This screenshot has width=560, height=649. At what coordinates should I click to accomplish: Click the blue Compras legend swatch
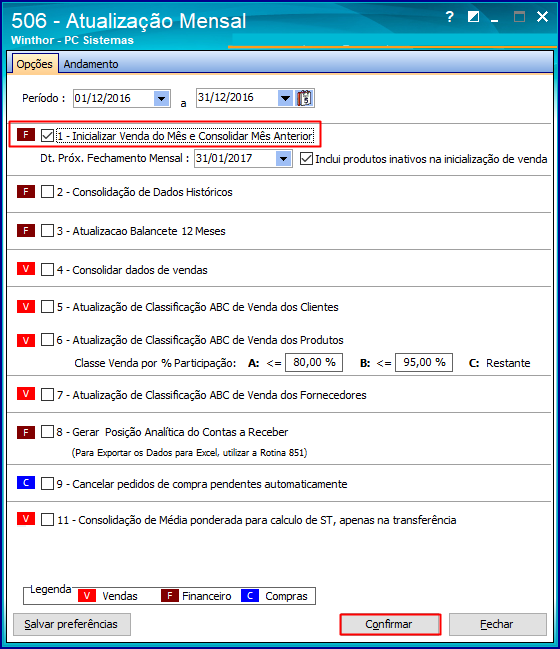[x=250, y=596]
